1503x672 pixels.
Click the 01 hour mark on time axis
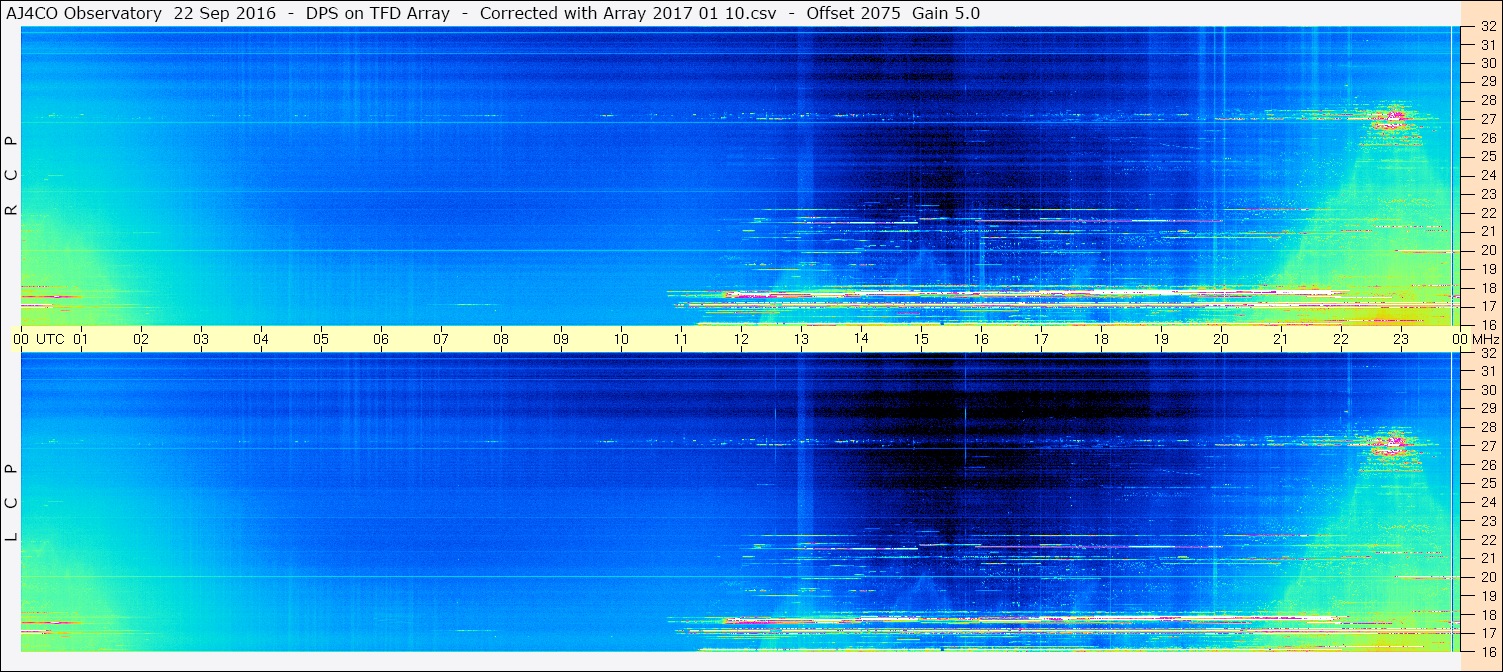81,339
